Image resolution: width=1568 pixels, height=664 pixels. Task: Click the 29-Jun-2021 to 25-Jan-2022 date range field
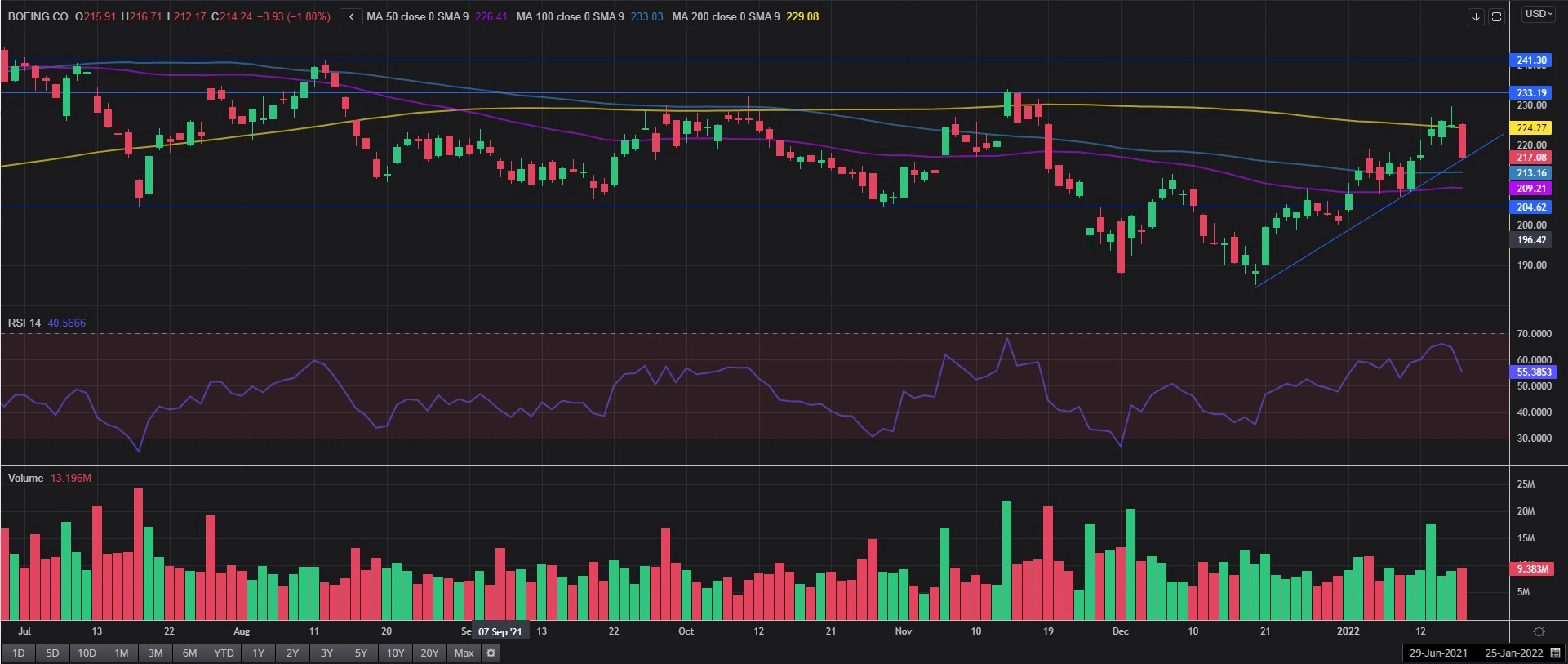coord(1476,653)
